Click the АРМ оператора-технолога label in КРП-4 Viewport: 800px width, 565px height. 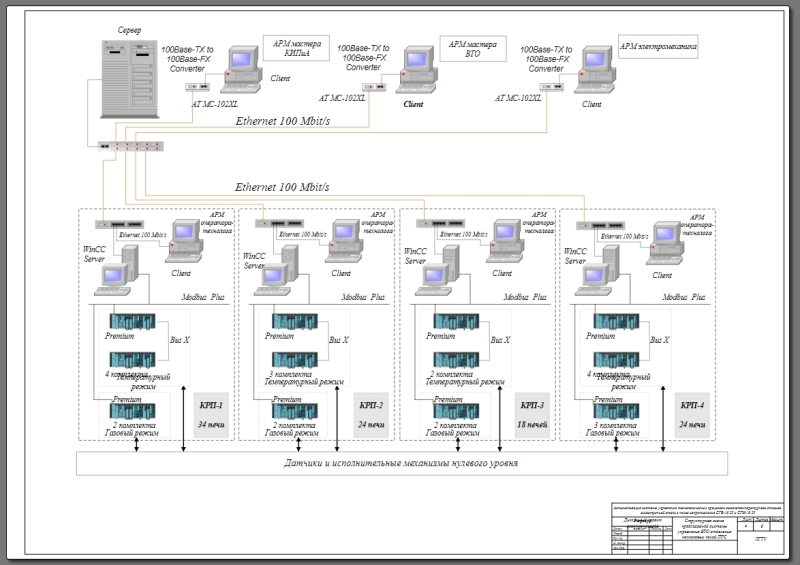pyautogui.click(x=697, y=225)
